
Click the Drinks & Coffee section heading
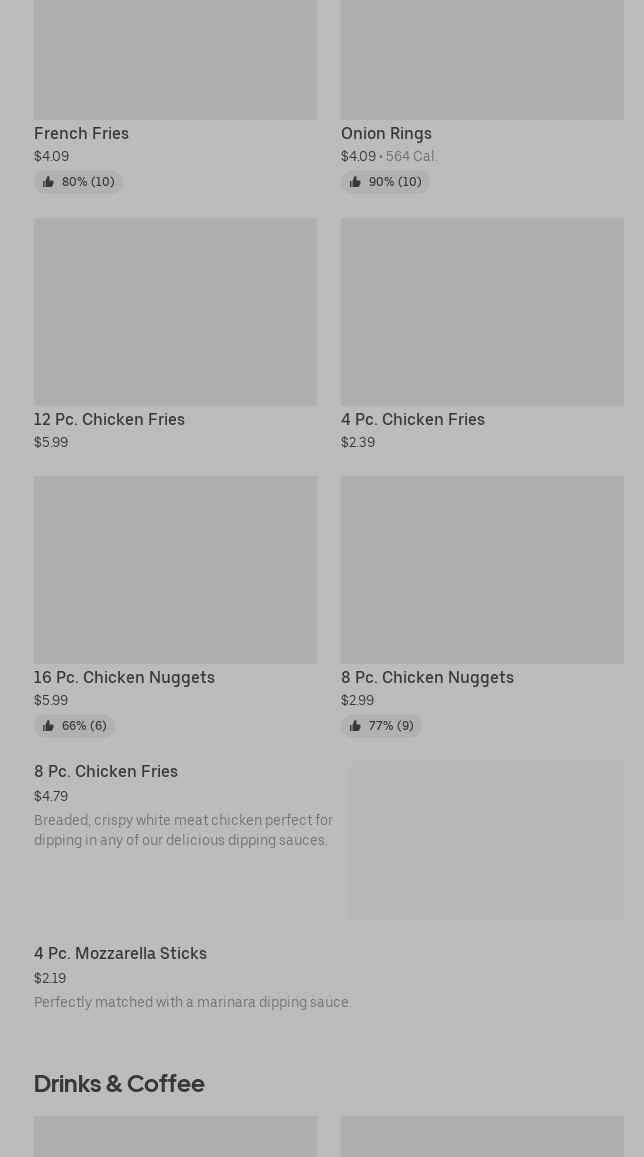pos(119,1083)
